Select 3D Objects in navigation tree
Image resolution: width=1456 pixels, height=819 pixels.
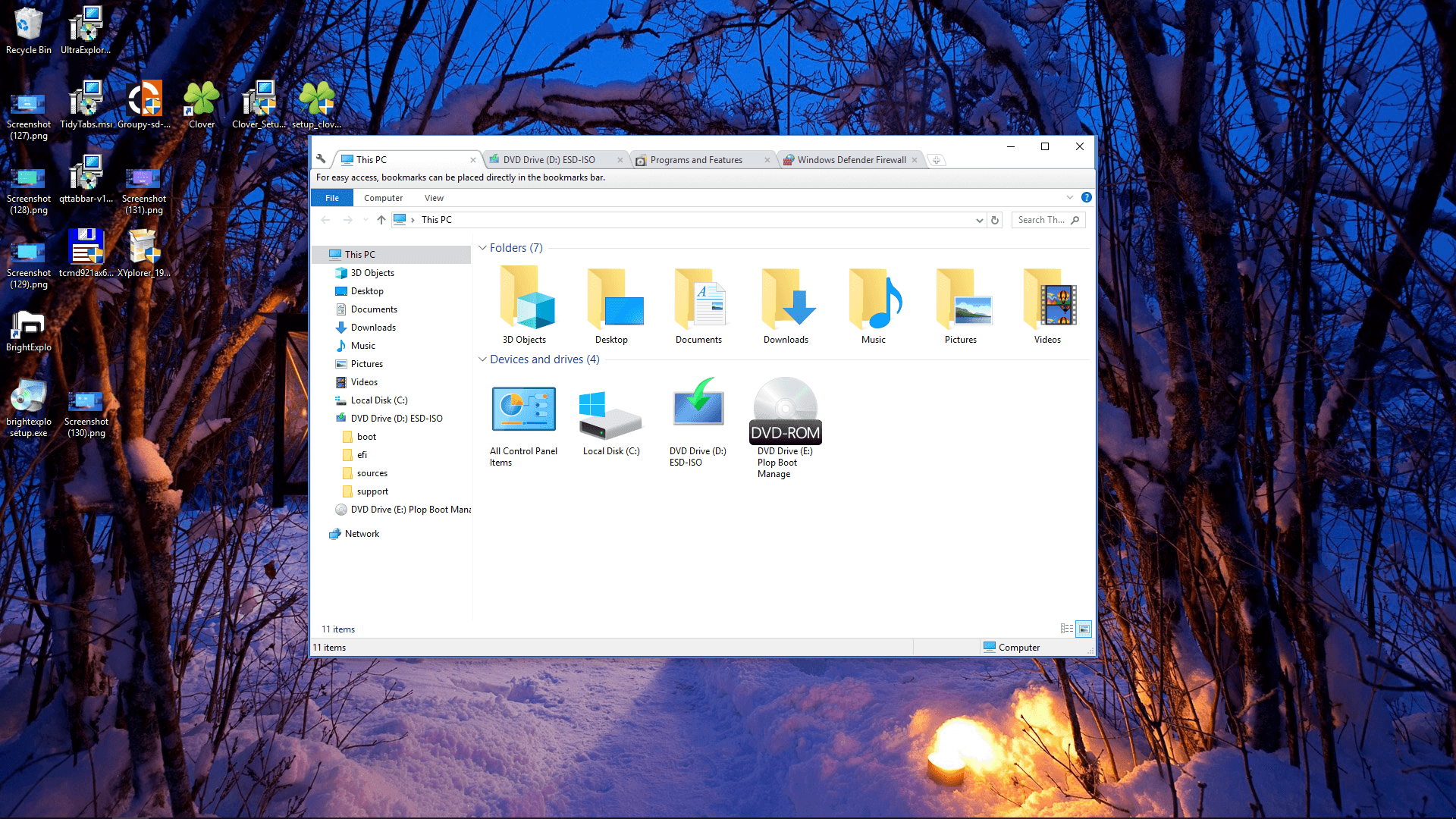tap(372, 273)
